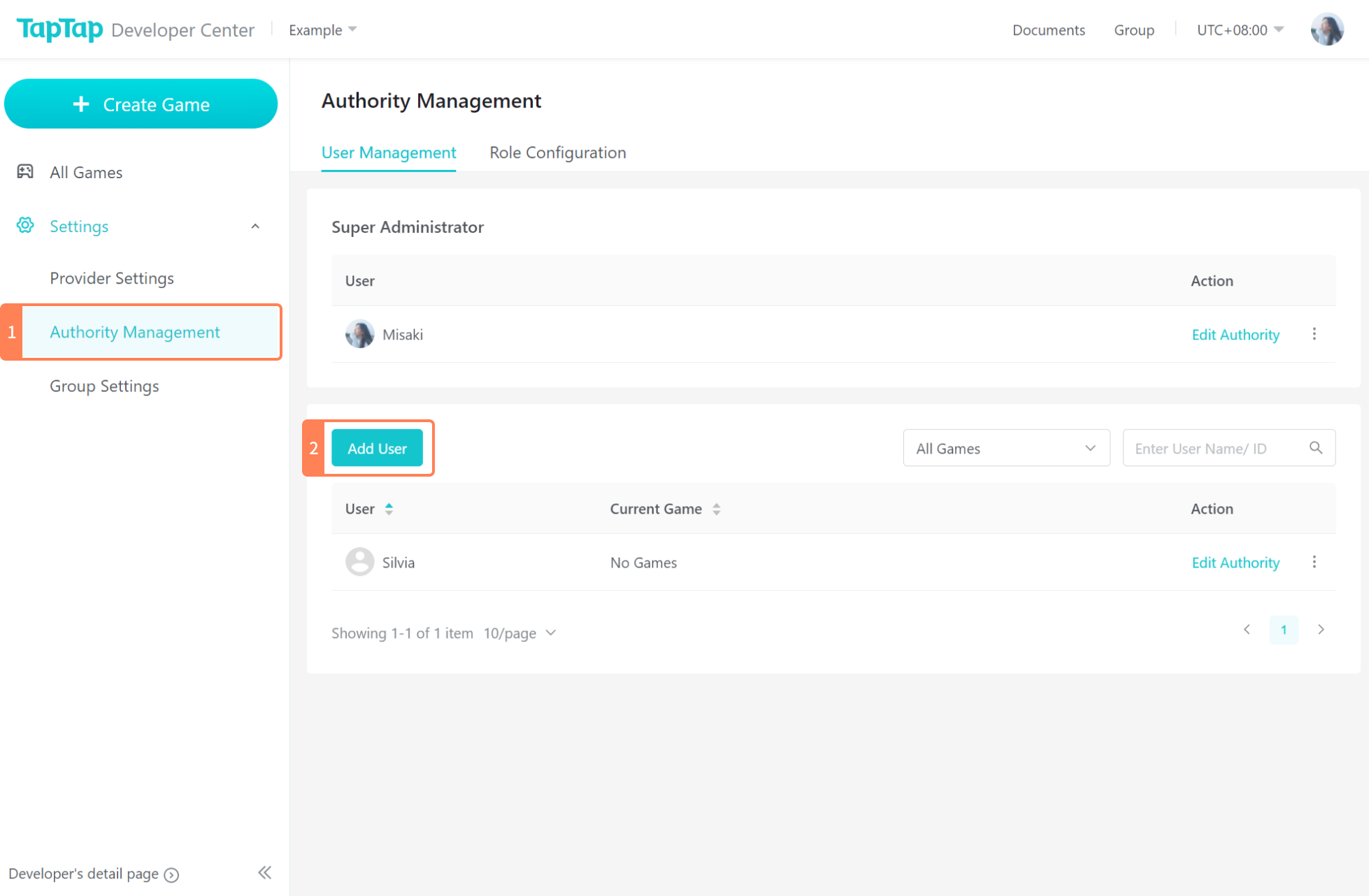Click Edit Authority for Silvia
This screenshot has height=896, width=1369.
[x=1235, y=563]
